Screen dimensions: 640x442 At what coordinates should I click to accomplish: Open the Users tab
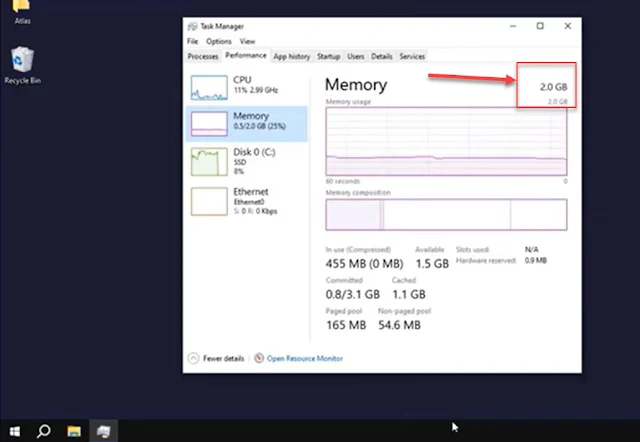(x=356, y=56)
